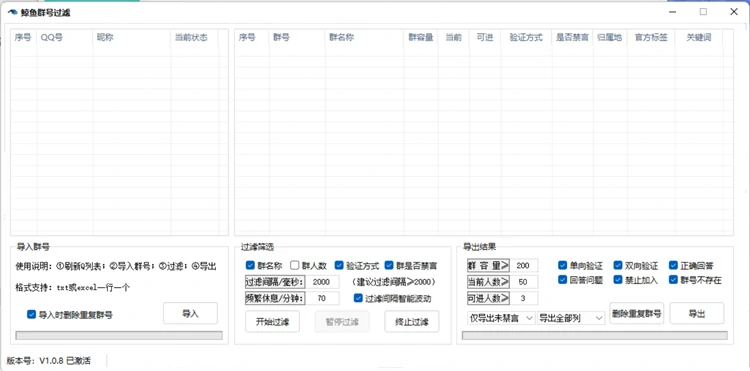Click the 关键词 column header
The width and height of the screenshot is (750, 371).
click(x=699, y=37)
